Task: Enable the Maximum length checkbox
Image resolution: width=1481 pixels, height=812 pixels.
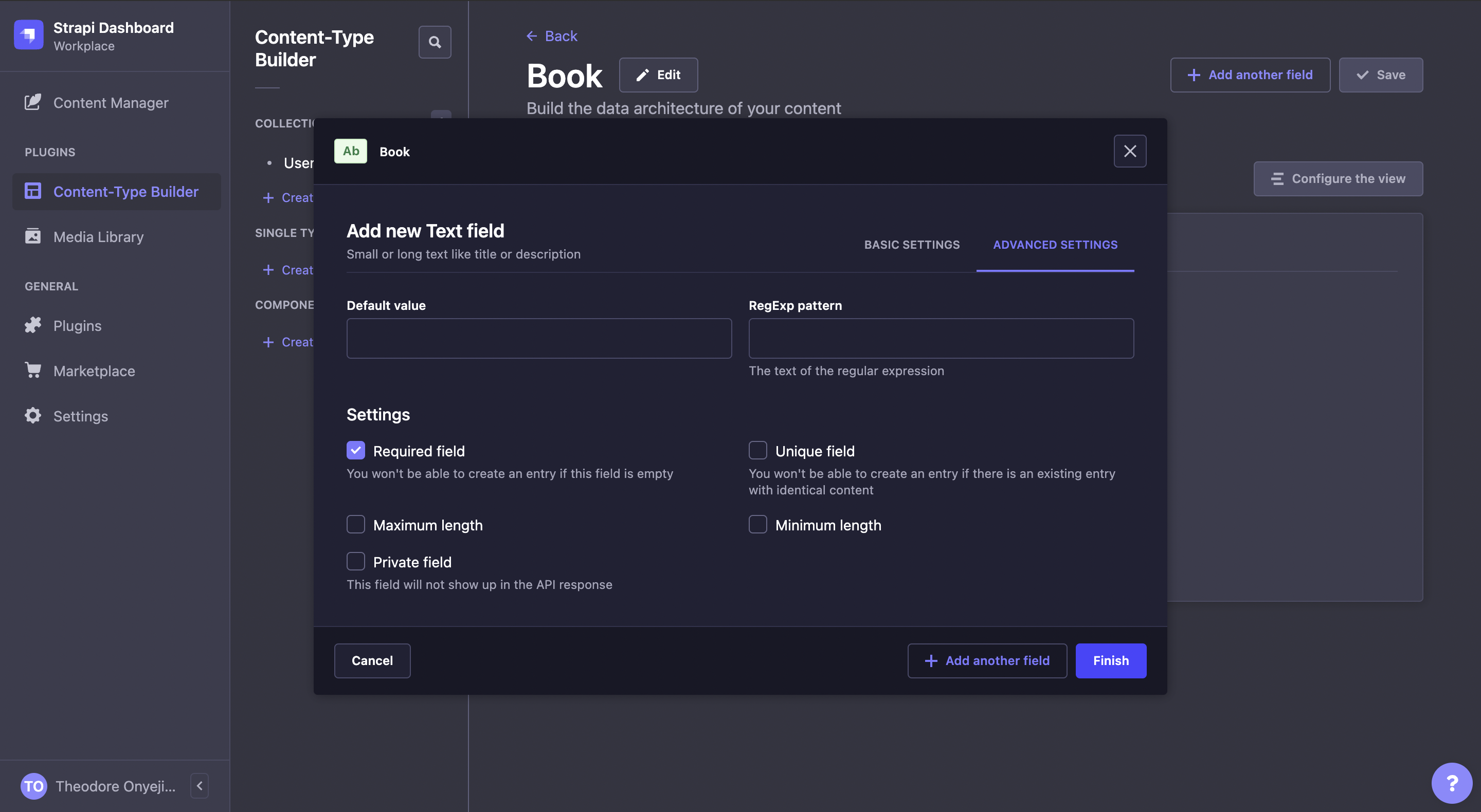Action: [356, 525]
